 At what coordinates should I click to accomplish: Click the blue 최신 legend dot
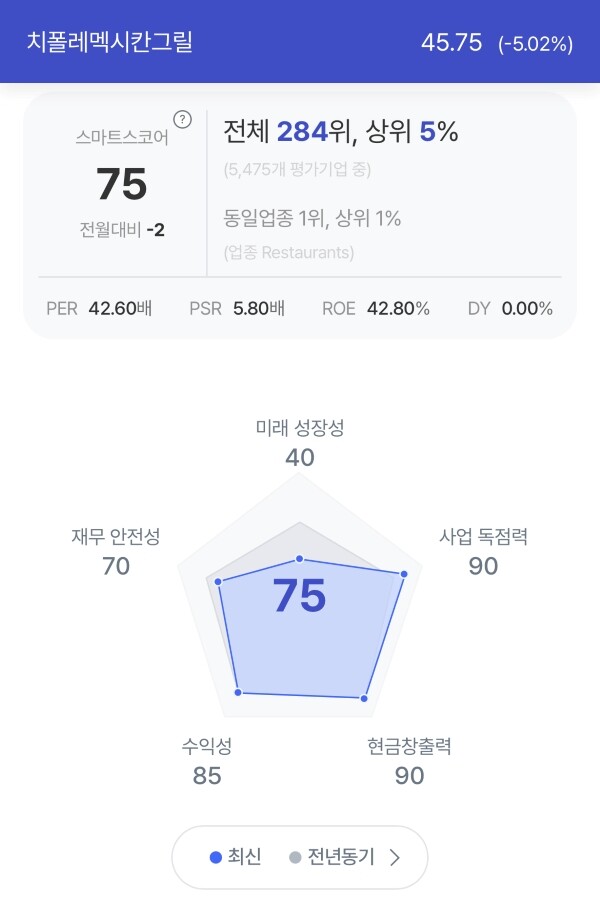coord(215,857)
